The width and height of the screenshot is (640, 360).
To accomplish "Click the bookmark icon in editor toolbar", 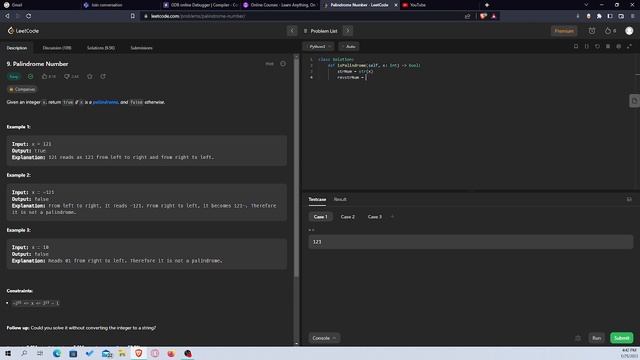I will tap(576, 47).
